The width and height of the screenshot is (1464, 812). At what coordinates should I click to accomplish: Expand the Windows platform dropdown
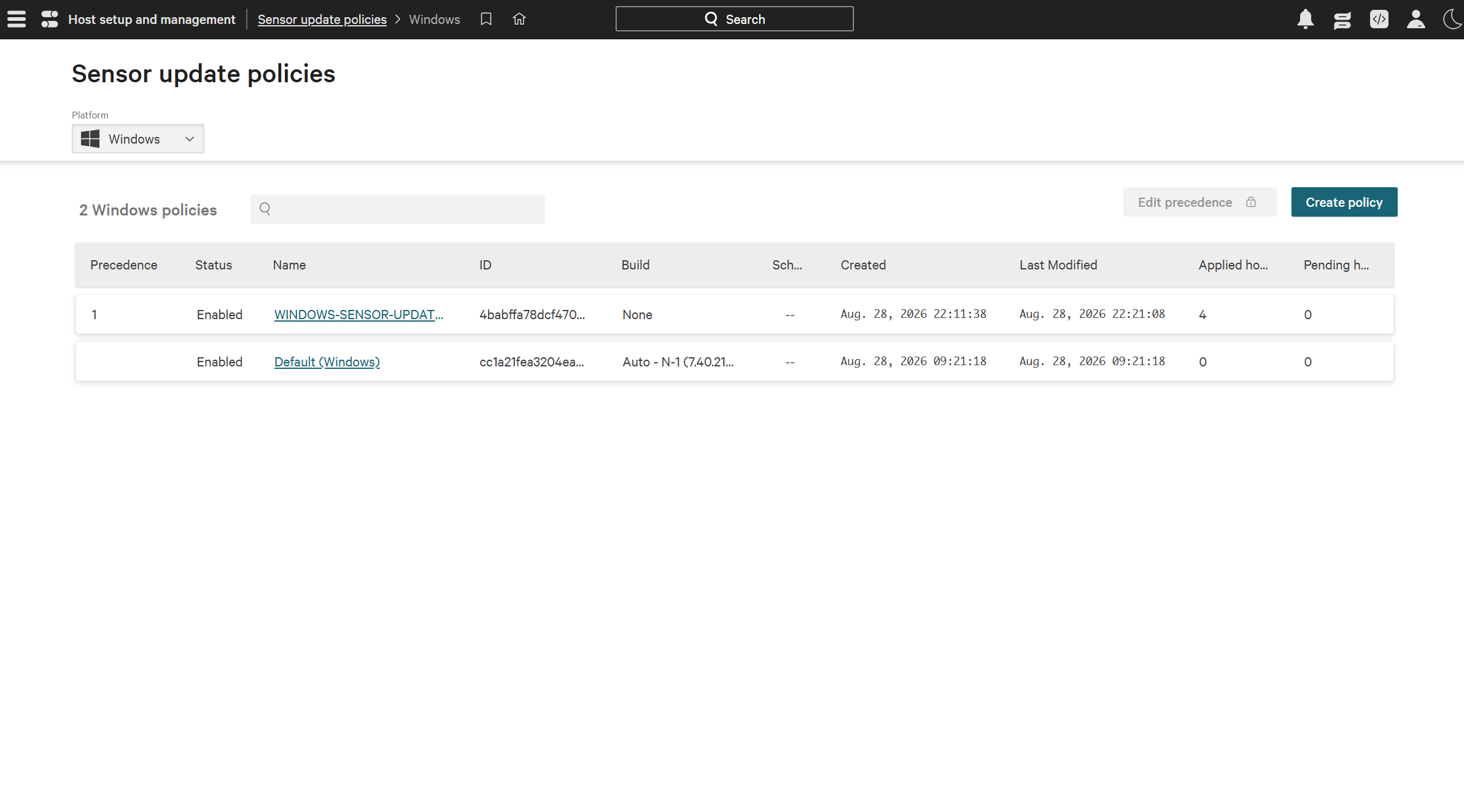coord(138,139)
